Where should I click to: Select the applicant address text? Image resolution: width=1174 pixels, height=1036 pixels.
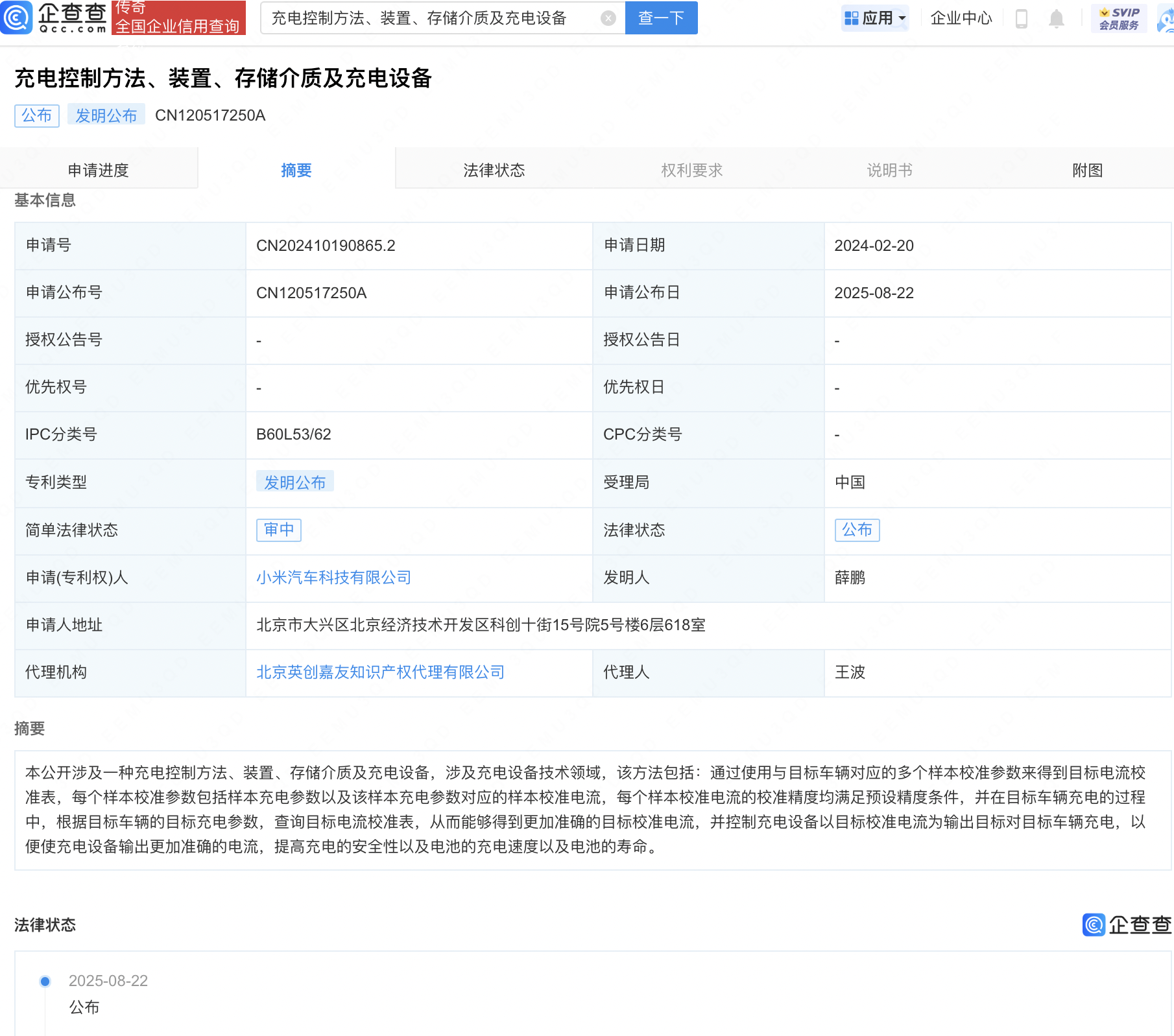pyautogui.click(x=481, y=625)
